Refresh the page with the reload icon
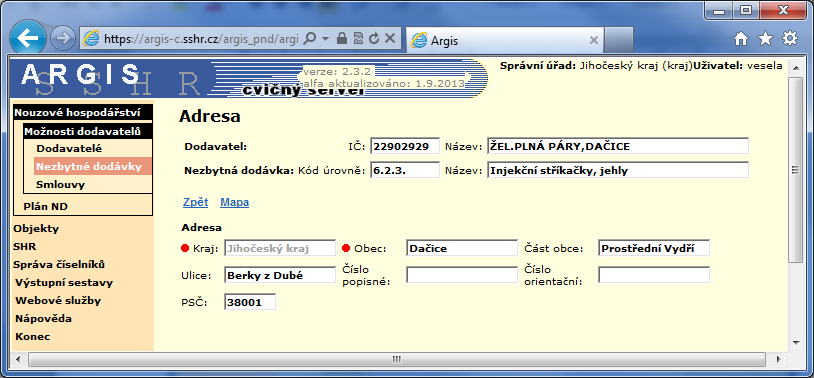 click(x=374, y=38)
